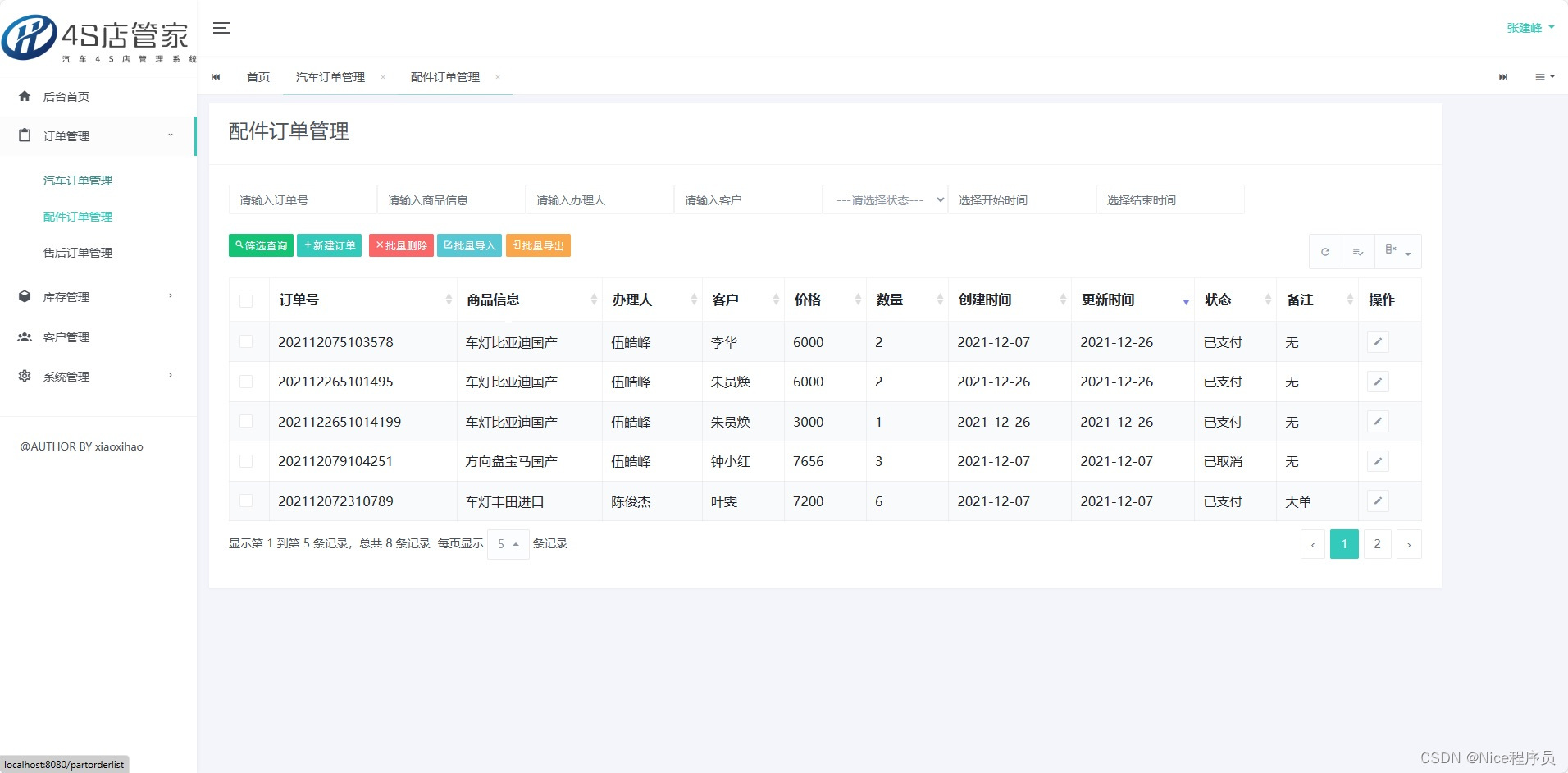Edit order 202112265101495 via pencil icon
Screen dimensions: 1568x773
[x=1378, y=382]
